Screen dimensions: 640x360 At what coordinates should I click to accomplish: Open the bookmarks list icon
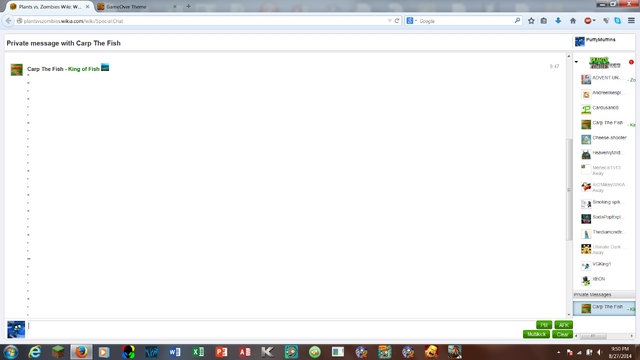click(x=544, y=21)
